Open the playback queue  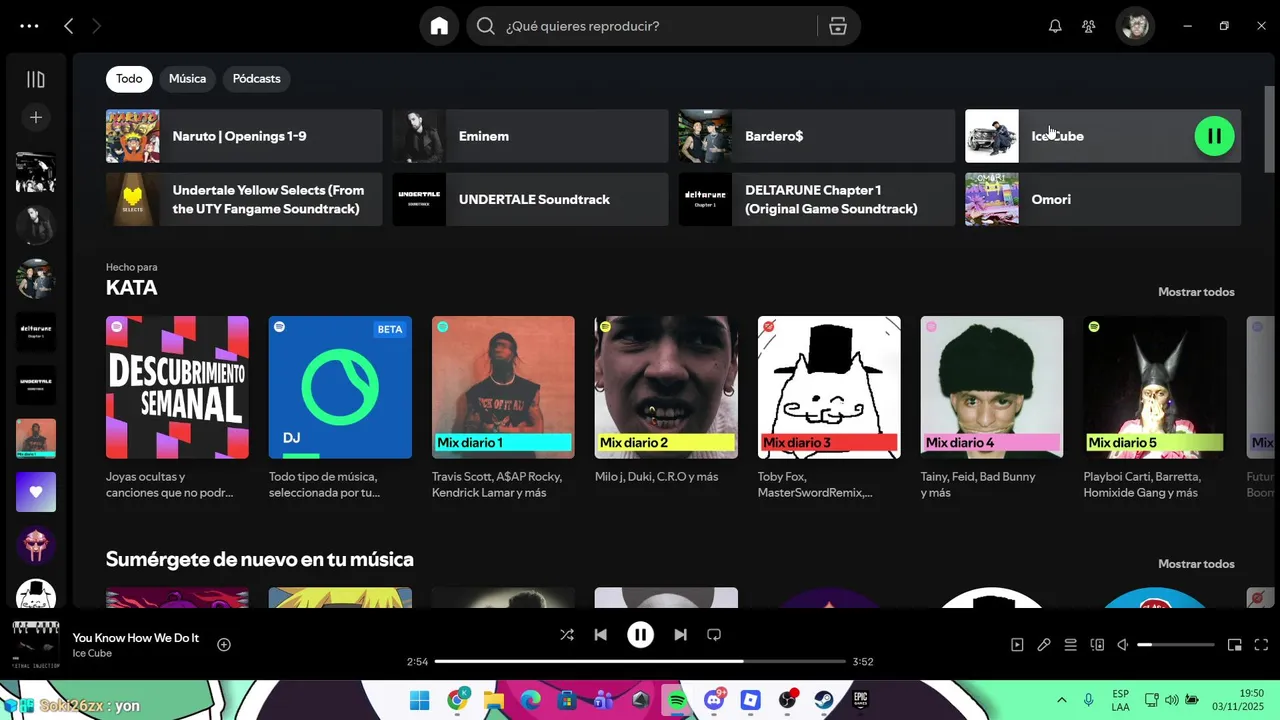pos(1070,645)
